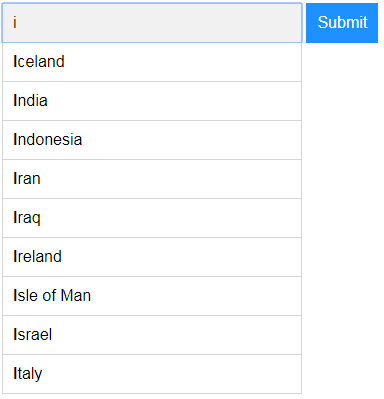Select Italy at the list bottom
The height and width of the screenshot is (399, 384).
152,374
